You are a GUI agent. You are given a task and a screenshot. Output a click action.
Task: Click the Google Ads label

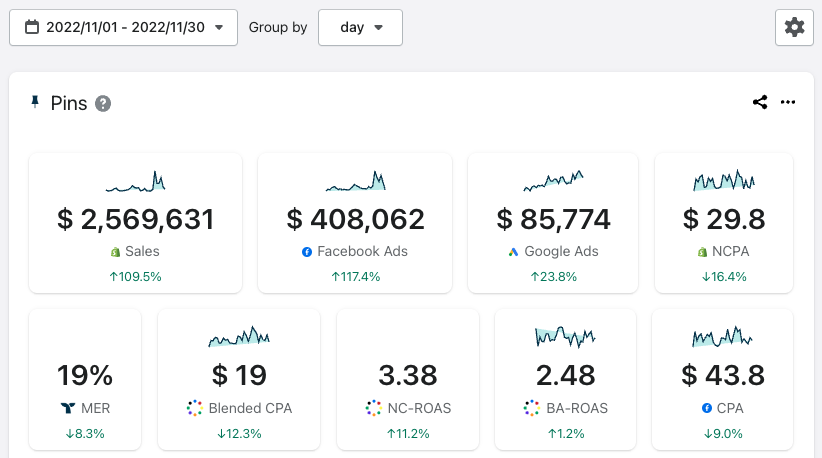(561, 252)
